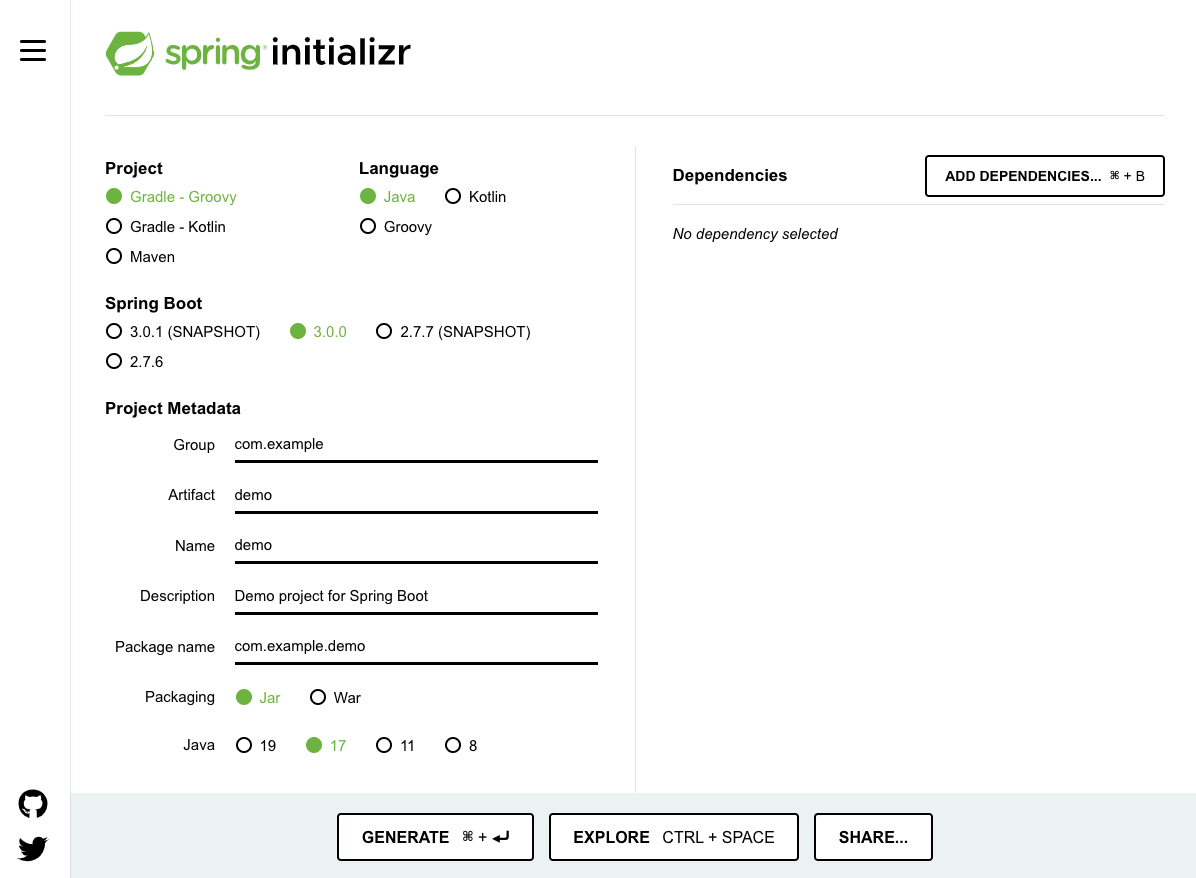Open the GitHub link icon

[33, 803]
